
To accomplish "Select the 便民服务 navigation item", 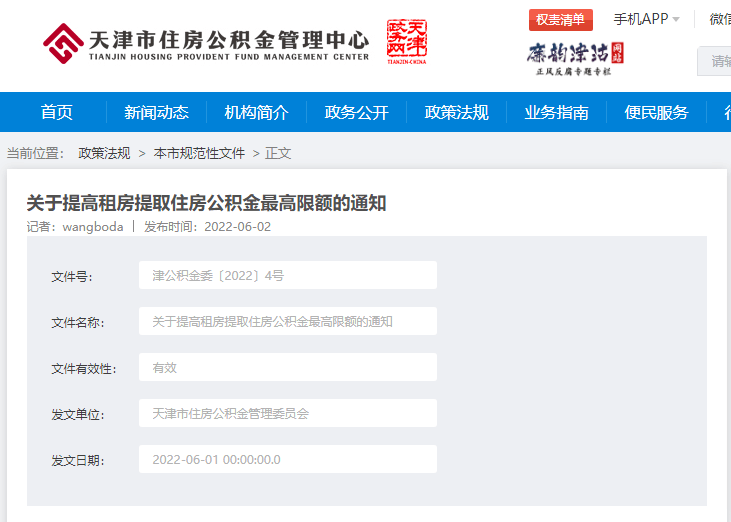I will [x=656, y=112].
